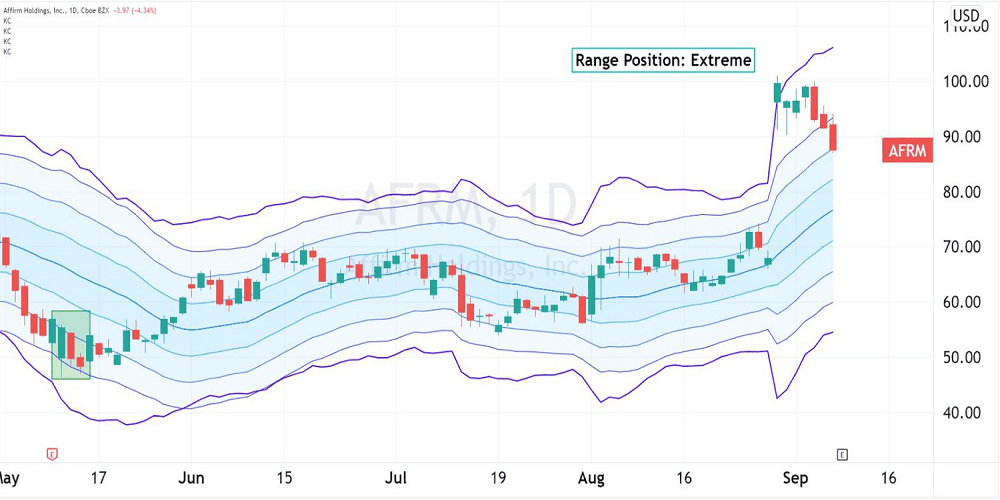Click the tall green candle near 100
Screen dimensions: 1000x500
pyautogui.click(x=777, y=92)
